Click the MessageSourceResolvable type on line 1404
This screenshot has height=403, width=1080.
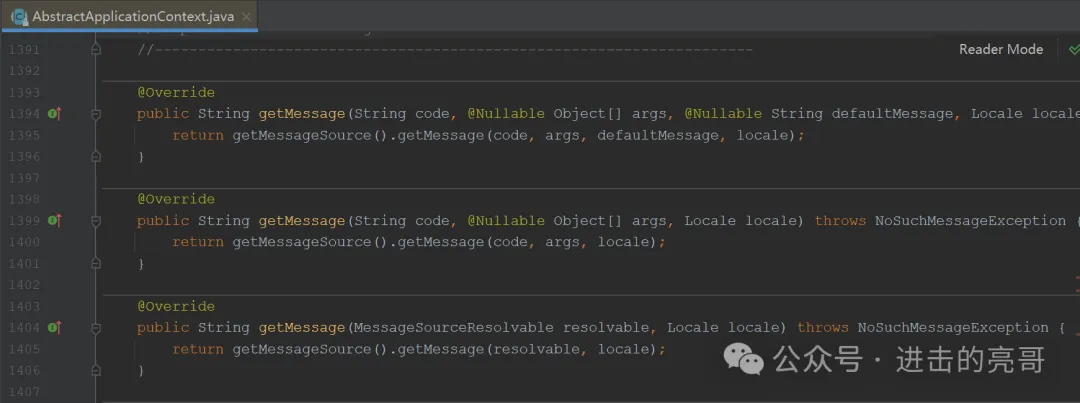coord(455,327)
